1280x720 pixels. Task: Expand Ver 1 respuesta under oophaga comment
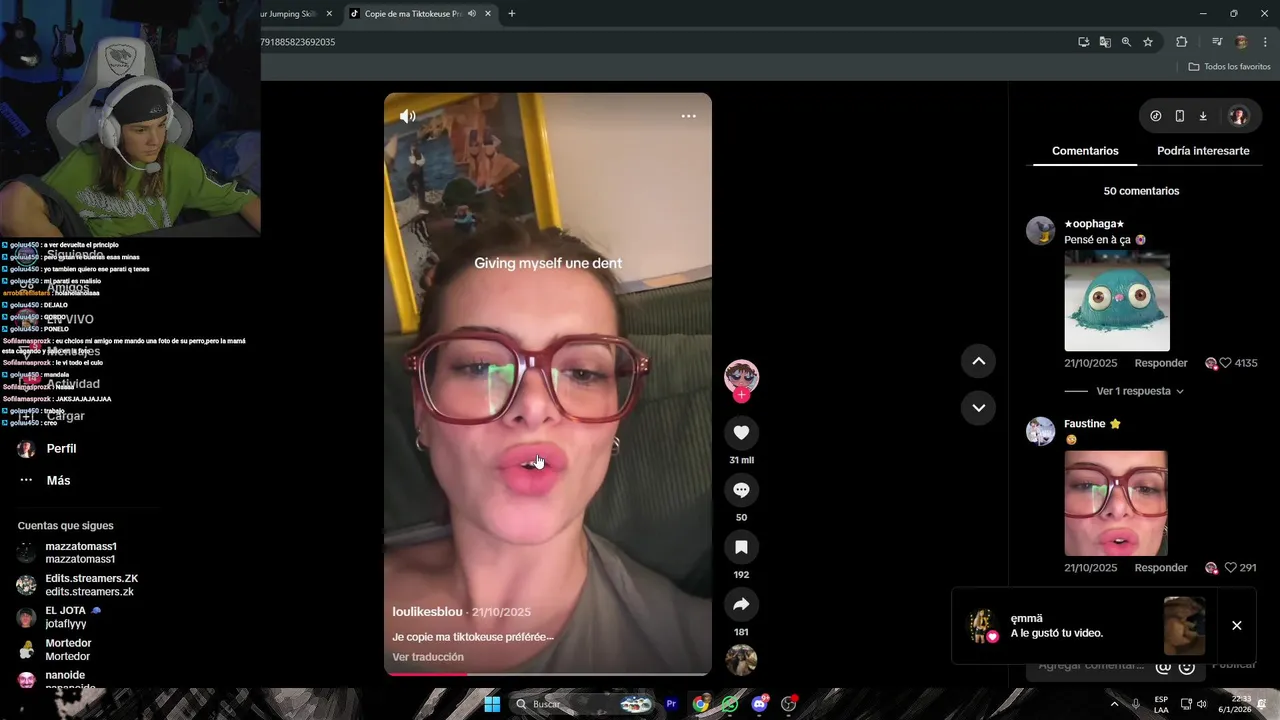tap(1140, 391)
